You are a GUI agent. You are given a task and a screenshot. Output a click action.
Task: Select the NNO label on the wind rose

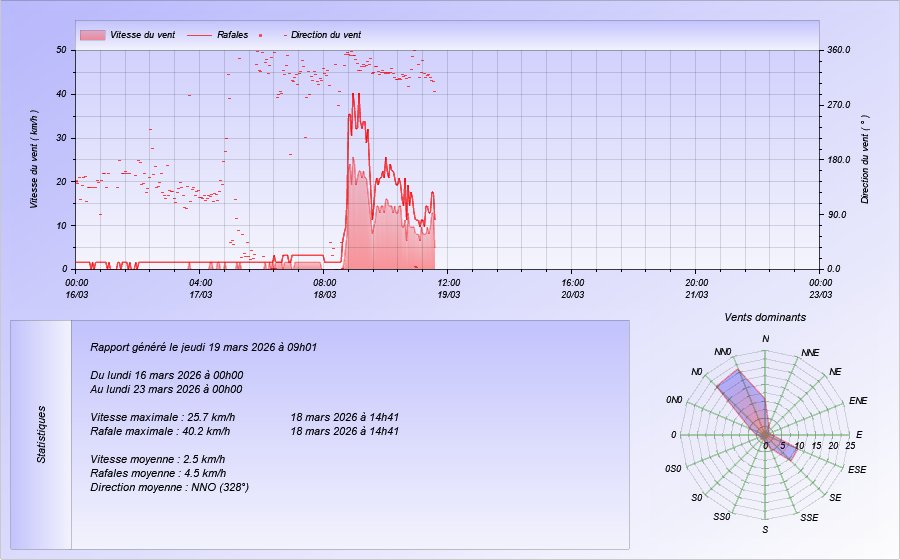(x=723, y=352)
